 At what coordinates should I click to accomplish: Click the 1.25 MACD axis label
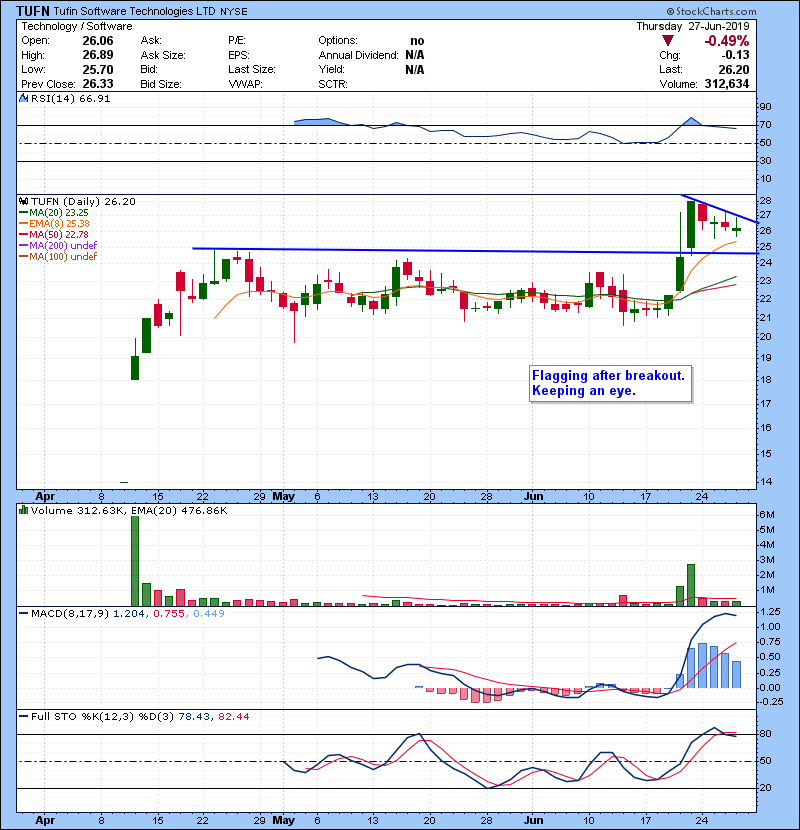point(770,611)
